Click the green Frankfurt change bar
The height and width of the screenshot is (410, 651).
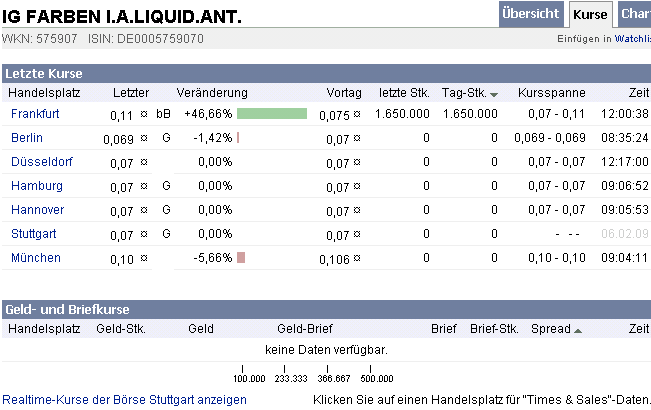[272, 114]
